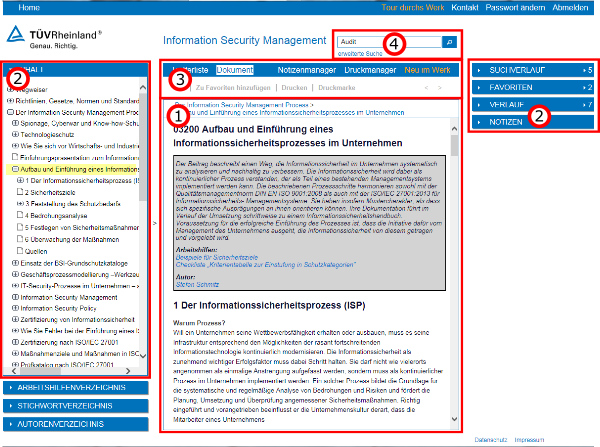Open the ARBEITSHILFENVERZEICHNIS section
This screenshot has height=447, width=600.
click(75, 388)
